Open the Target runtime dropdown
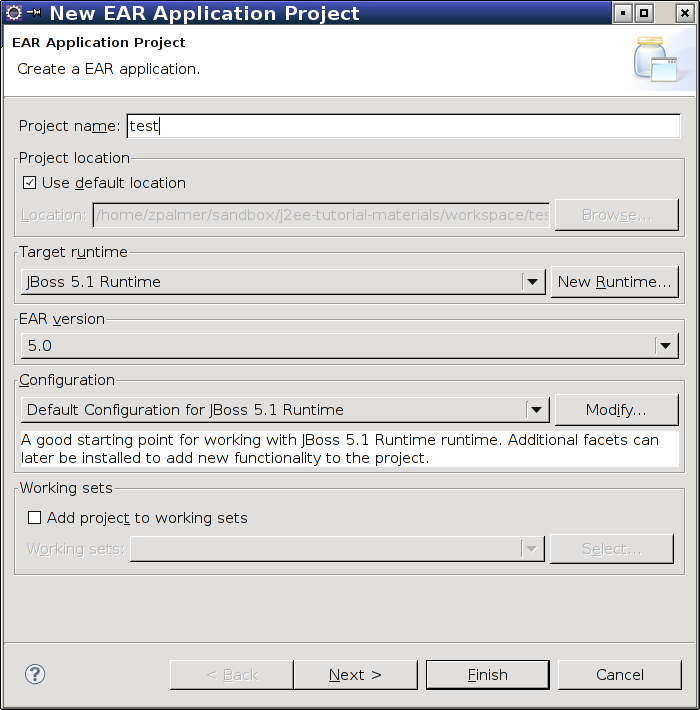Image resolution: width=700 pixels, height=710 pixels. pos(532,282)
